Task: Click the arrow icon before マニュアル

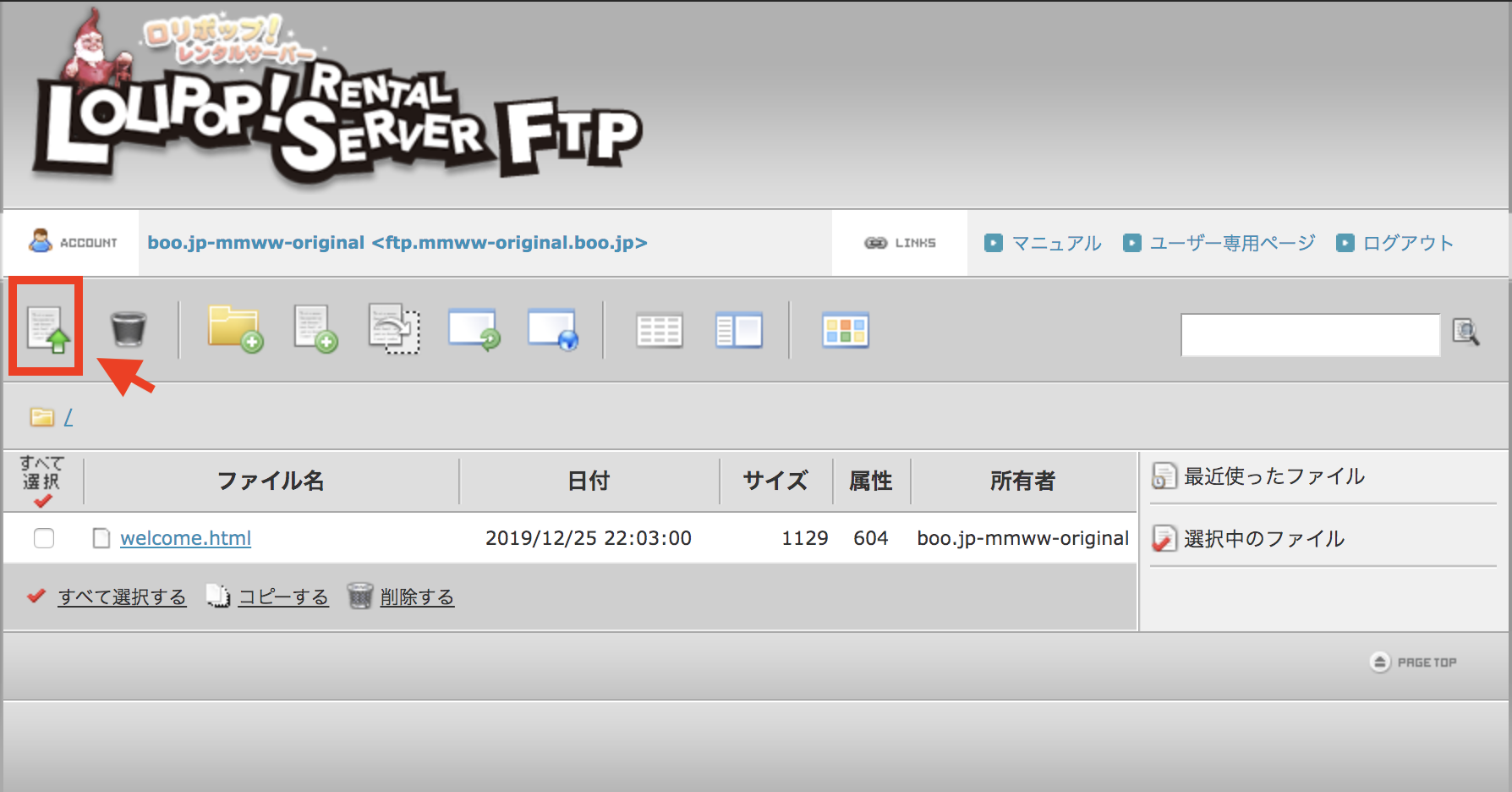Action: click(994, 243)
